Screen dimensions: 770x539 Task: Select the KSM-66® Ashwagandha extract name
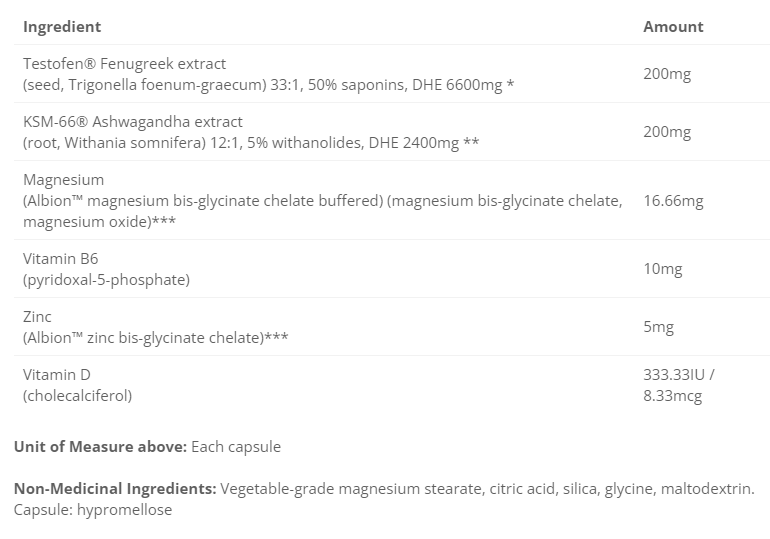(133, 122)
